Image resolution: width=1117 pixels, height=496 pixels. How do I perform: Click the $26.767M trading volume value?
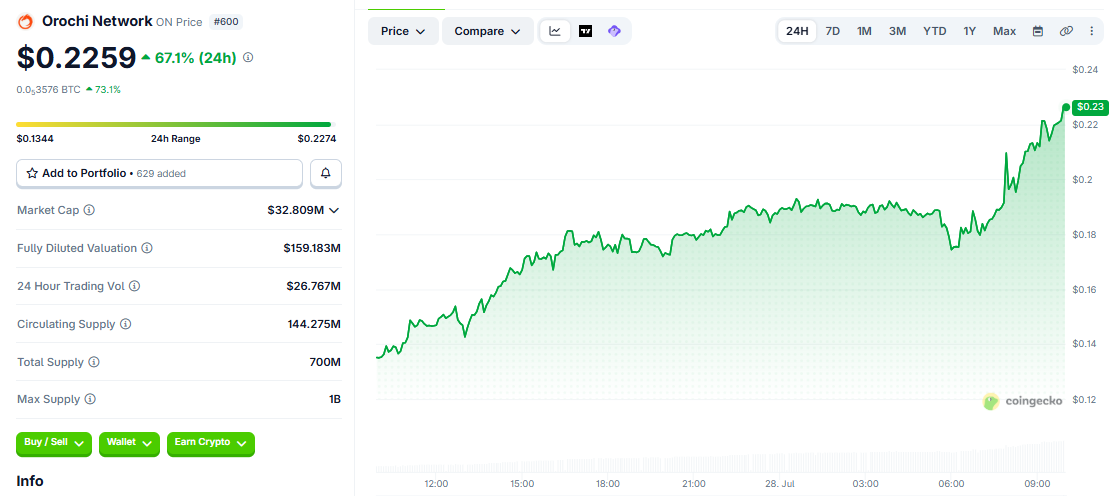pos(314,286)
